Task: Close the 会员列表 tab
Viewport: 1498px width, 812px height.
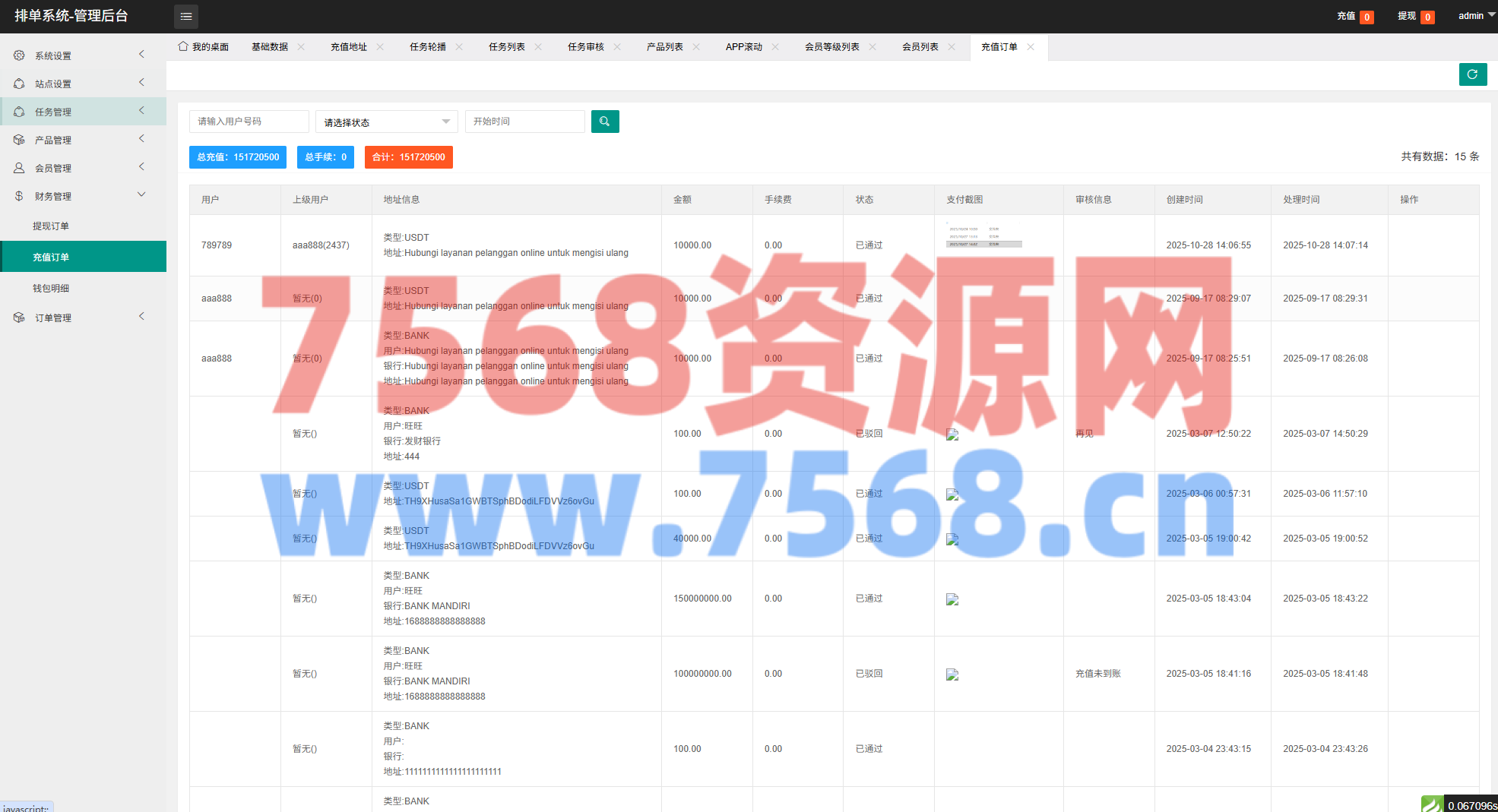Action: pos(952,47)
